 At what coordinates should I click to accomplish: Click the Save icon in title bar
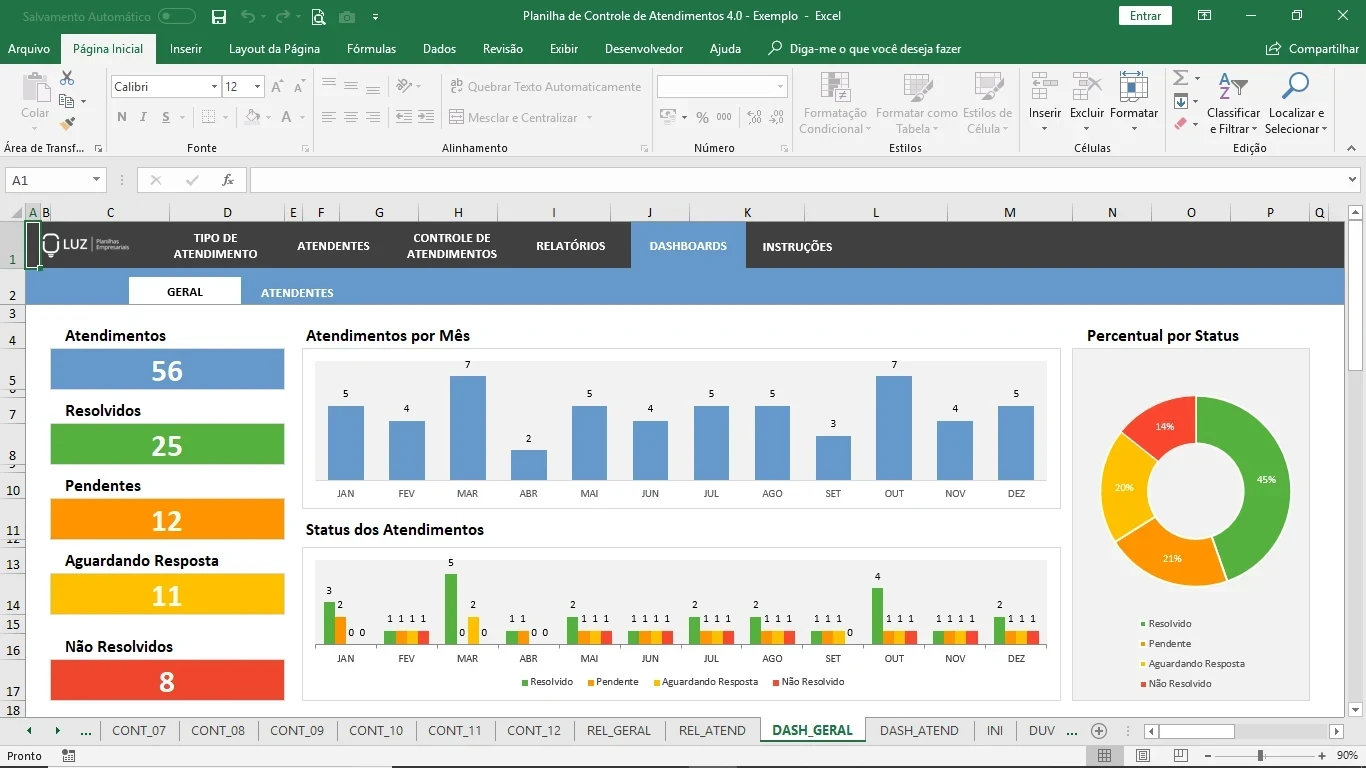tap(219, 16)
